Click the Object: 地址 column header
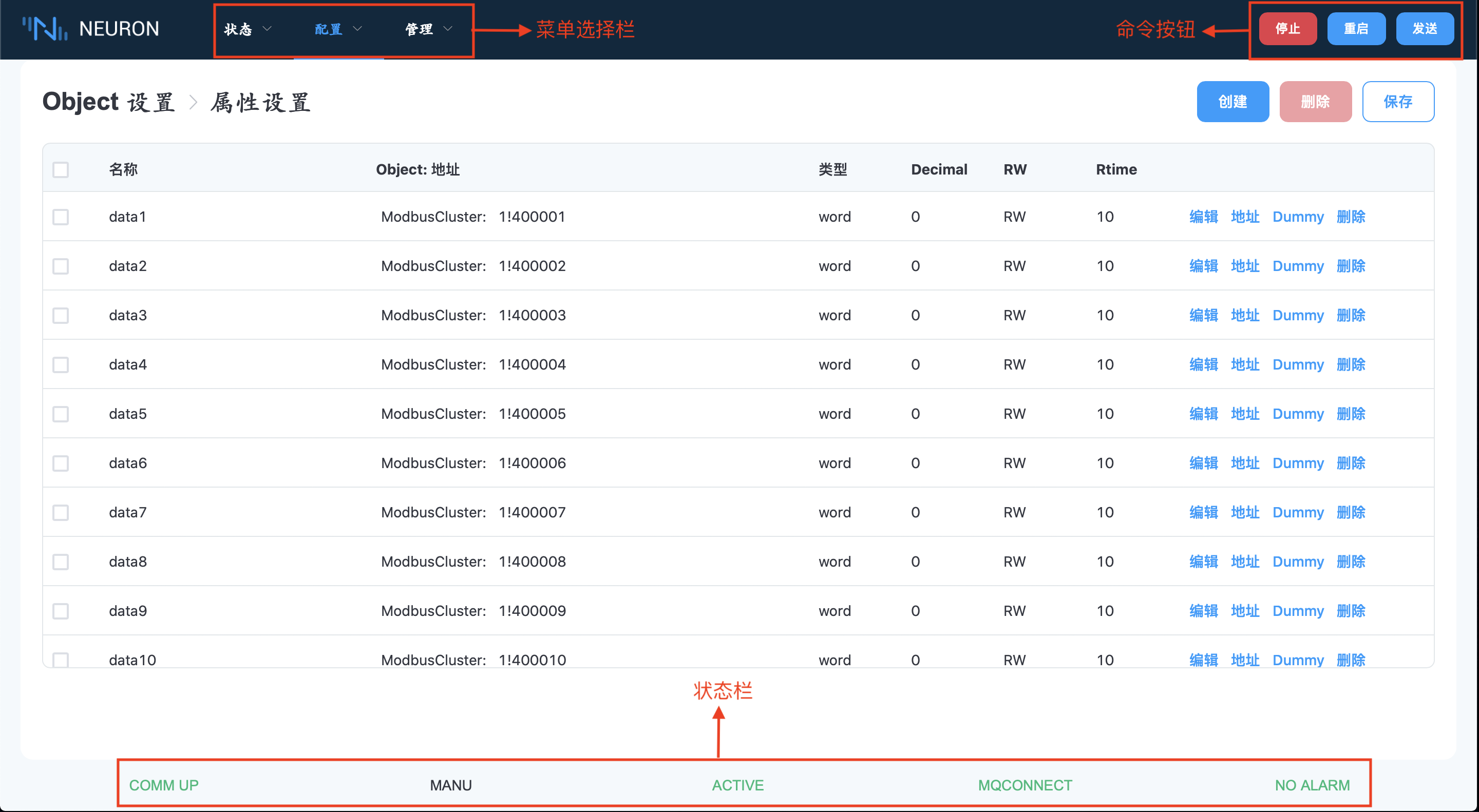1479x812 pixels. 418,170
